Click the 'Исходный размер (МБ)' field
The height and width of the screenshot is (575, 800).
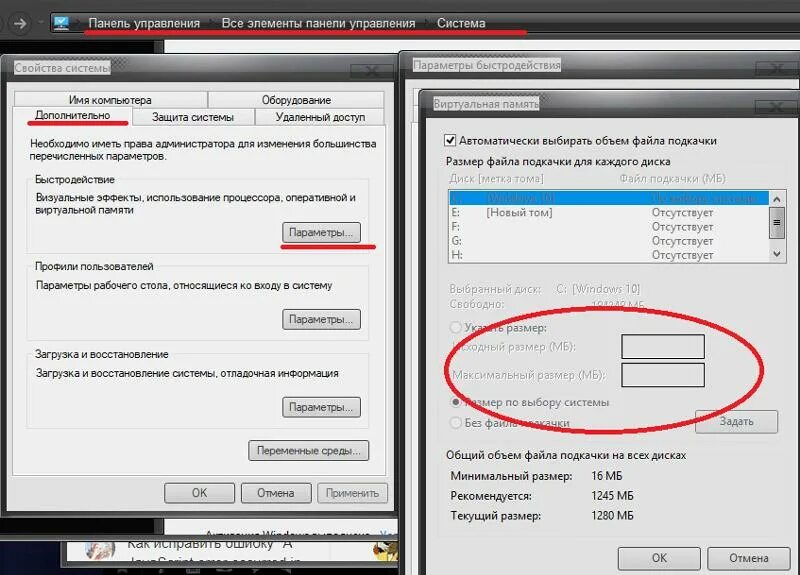[663, 347]
